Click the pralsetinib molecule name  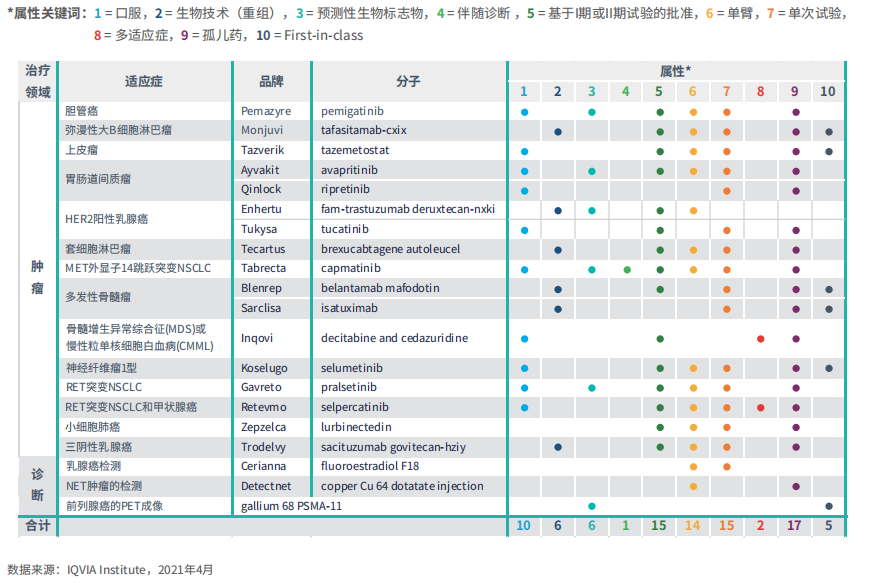349,387
